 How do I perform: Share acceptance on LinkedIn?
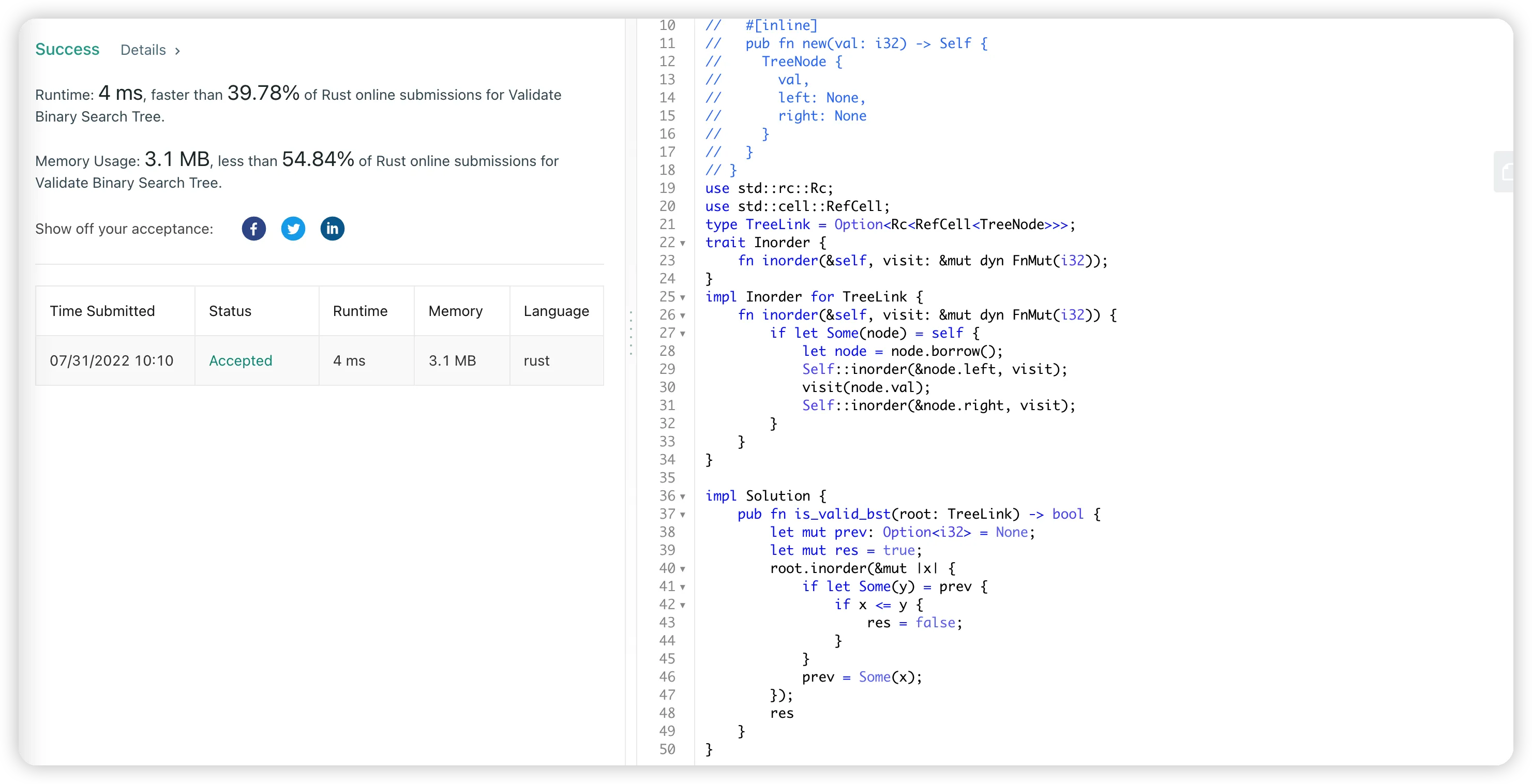332,229
